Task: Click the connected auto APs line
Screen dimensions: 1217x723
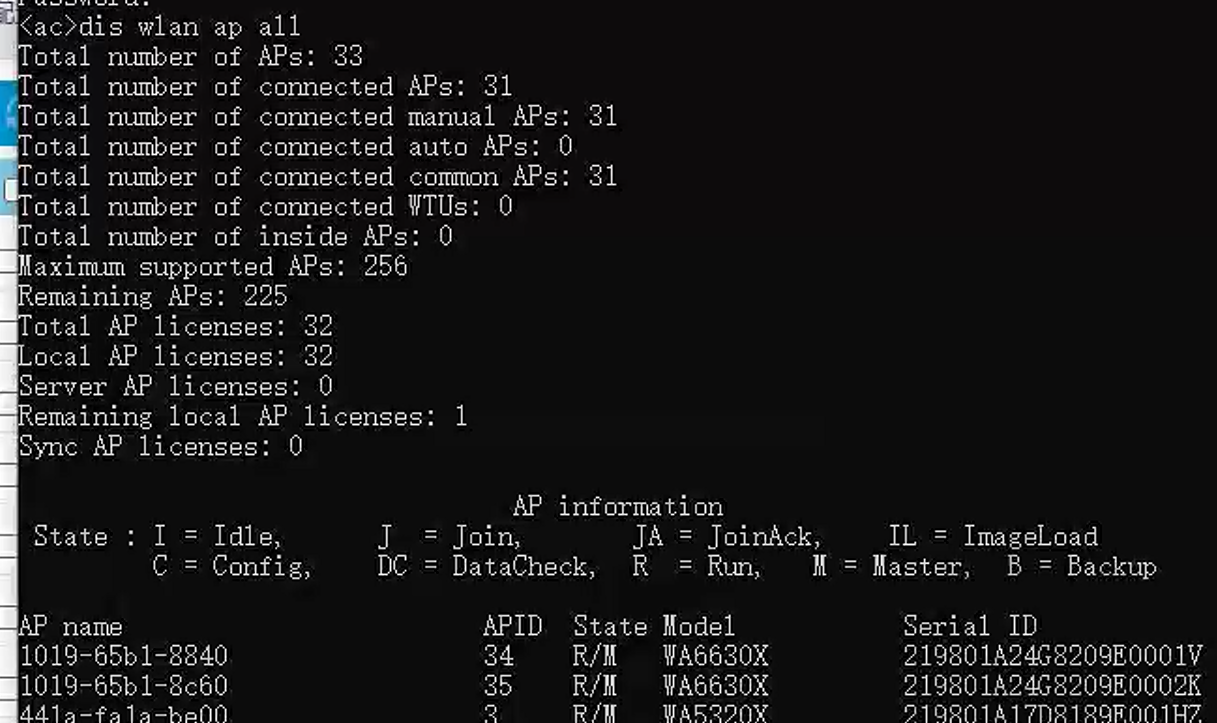Action: pyautogui.click(x=295, y=147)
